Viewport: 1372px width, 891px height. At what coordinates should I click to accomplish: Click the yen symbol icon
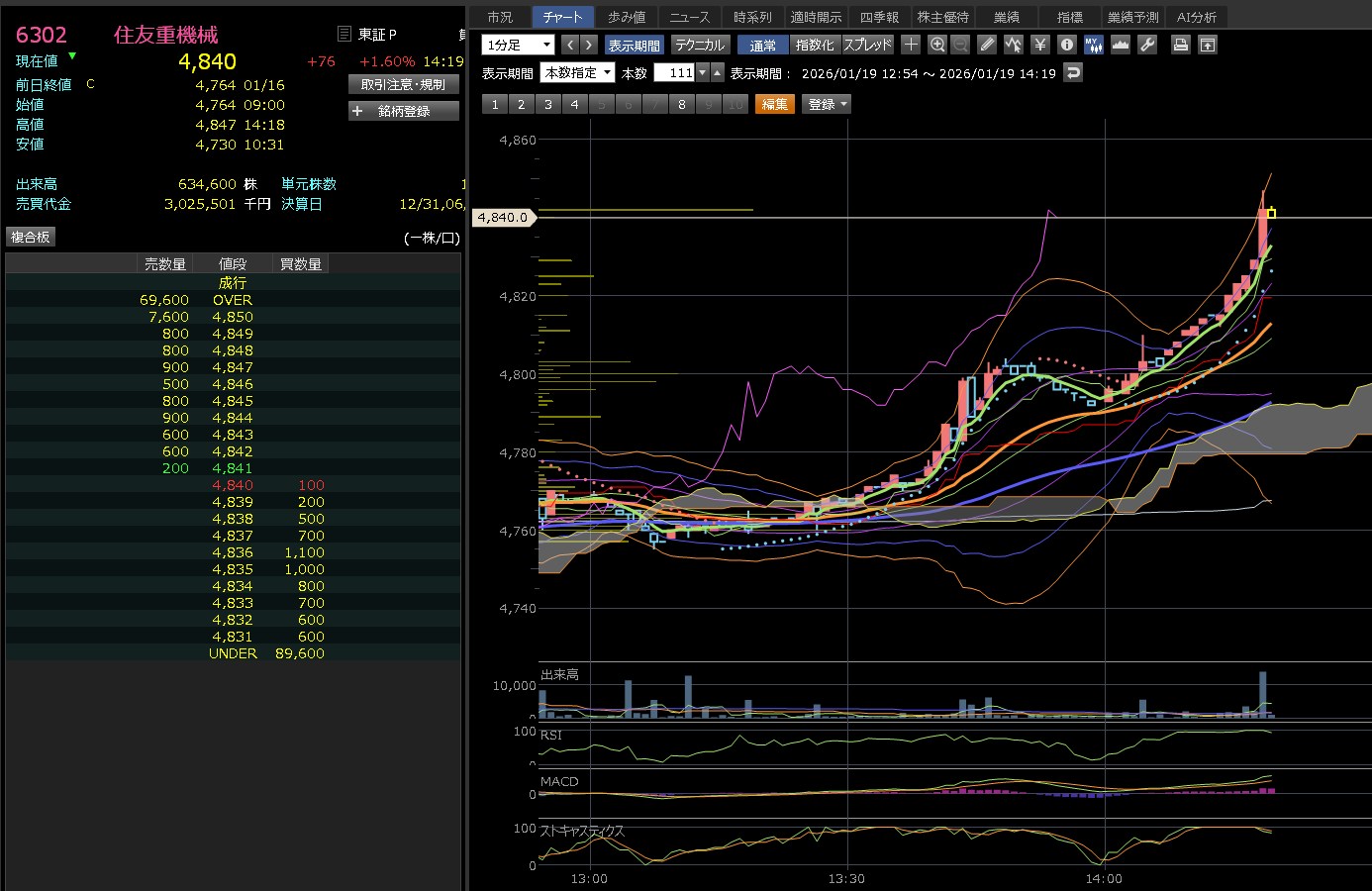pyautogui.click(x=1039, y=45)
